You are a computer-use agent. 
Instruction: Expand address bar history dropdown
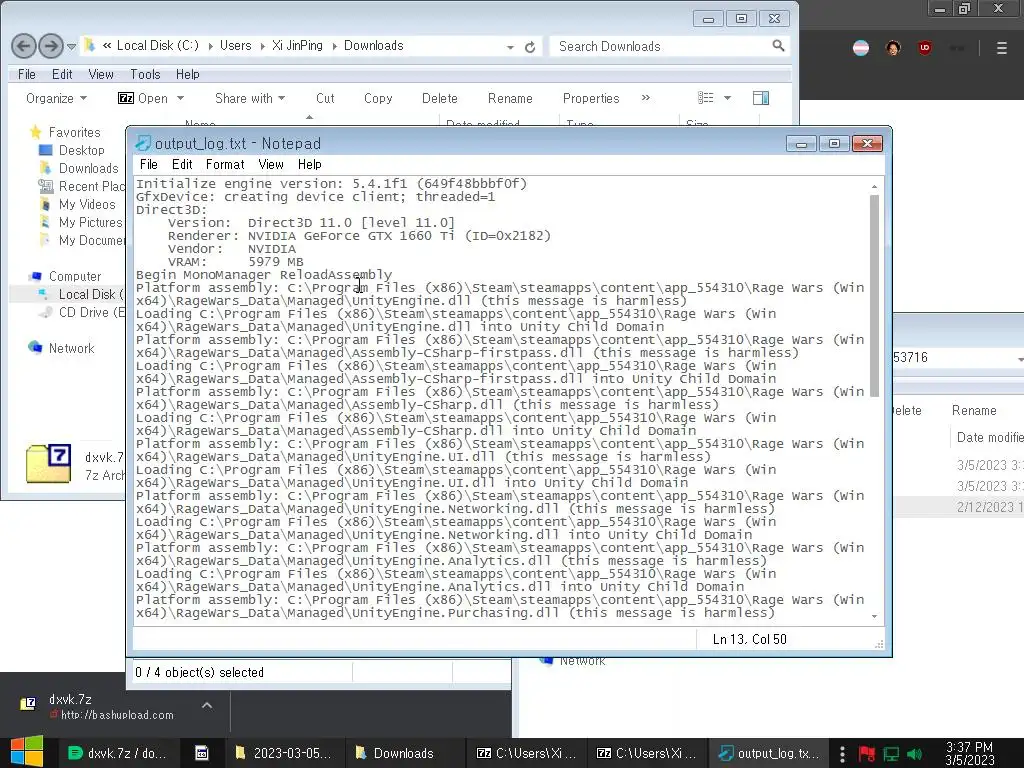tap(510, 47)
